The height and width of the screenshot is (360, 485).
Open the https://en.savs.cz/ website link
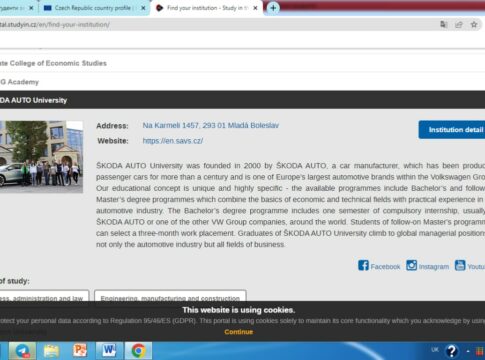pyautogui.click(x=173, y=141)
